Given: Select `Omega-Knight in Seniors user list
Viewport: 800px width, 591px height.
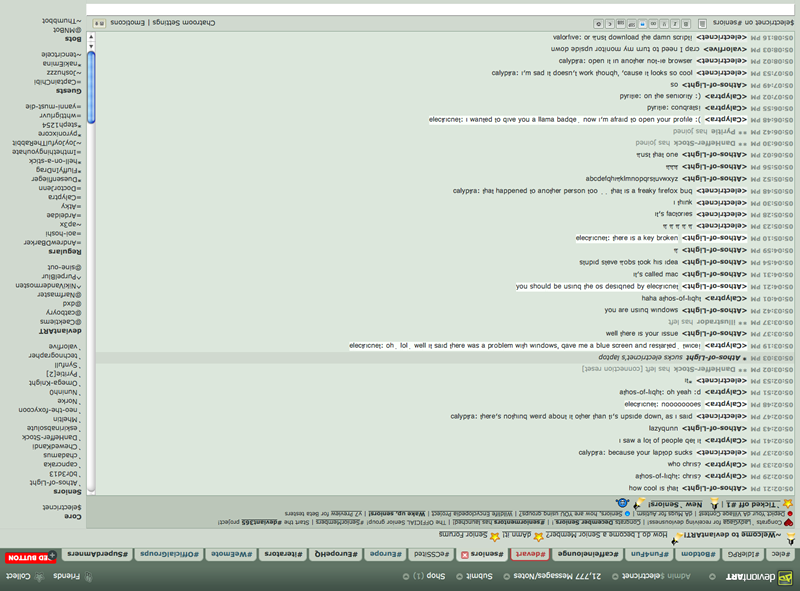Looking at the screenshot, I should coord(55,383).
